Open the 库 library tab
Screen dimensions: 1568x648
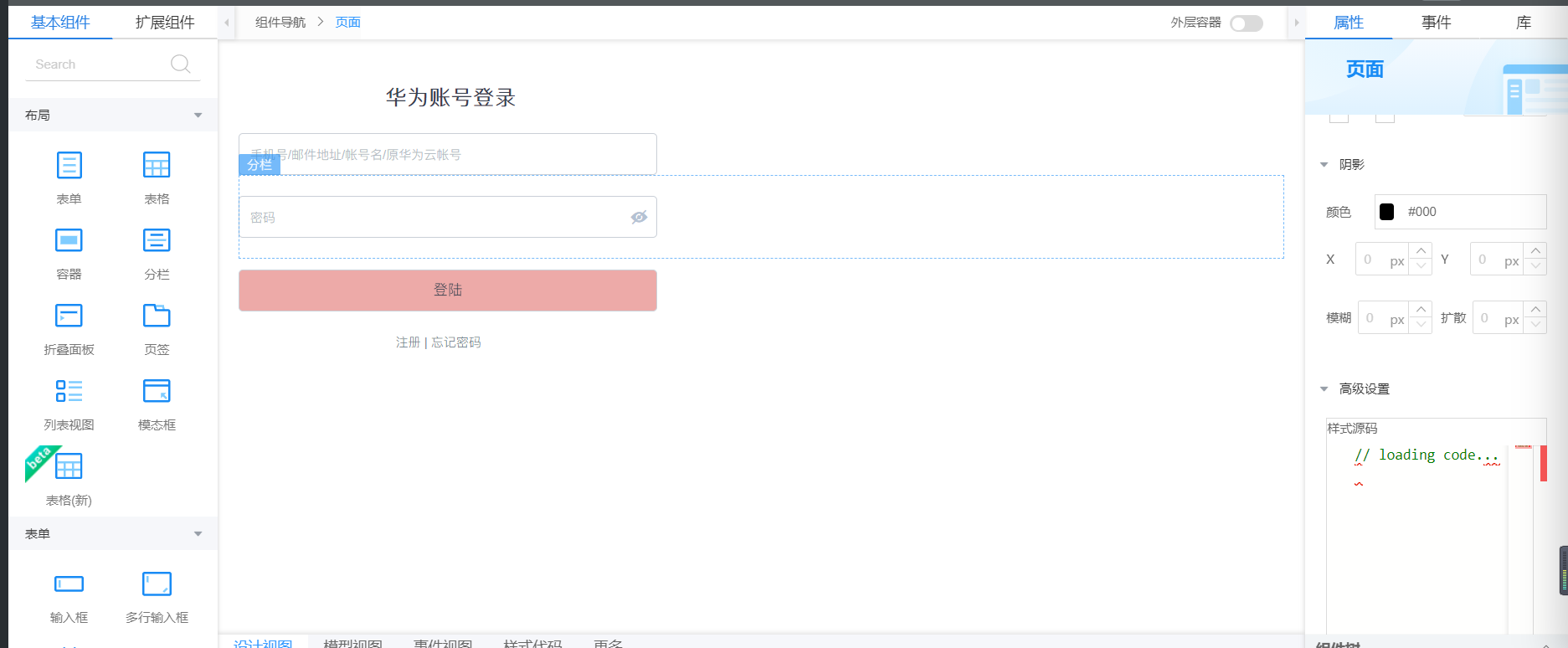click(x=1524, y=23)
